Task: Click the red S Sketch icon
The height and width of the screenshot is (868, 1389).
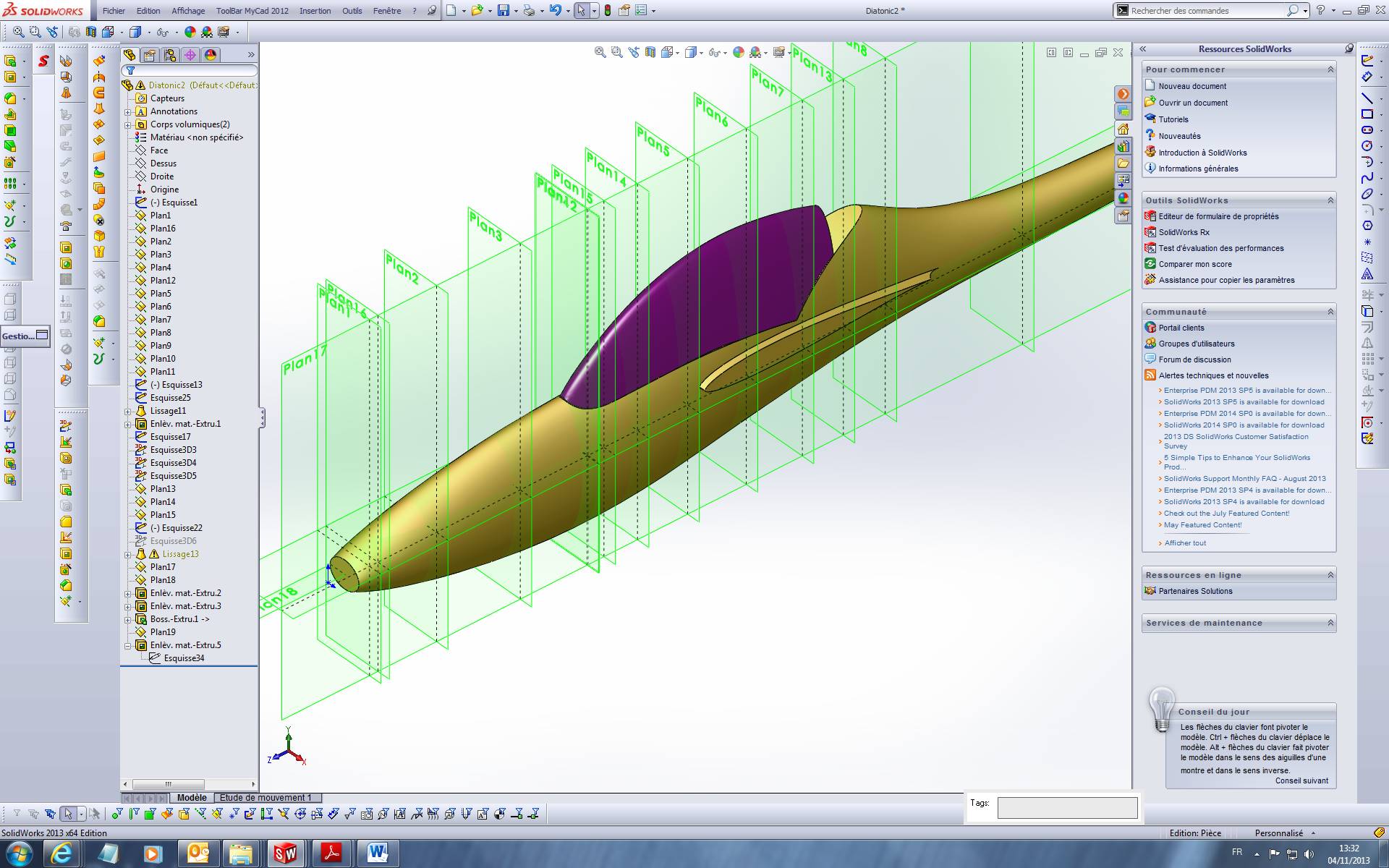Action: coord(44,61)
